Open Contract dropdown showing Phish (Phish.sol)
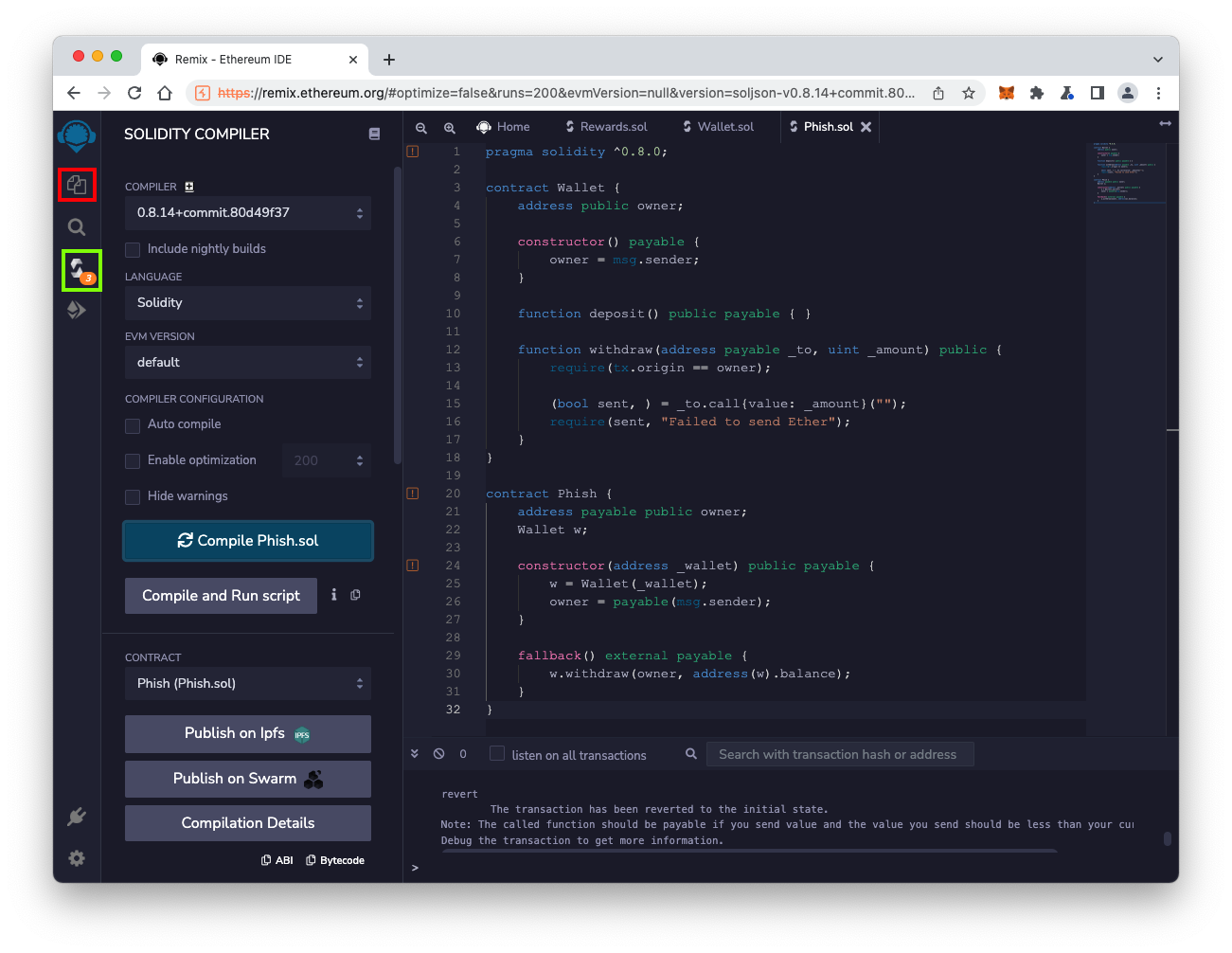 248,684
